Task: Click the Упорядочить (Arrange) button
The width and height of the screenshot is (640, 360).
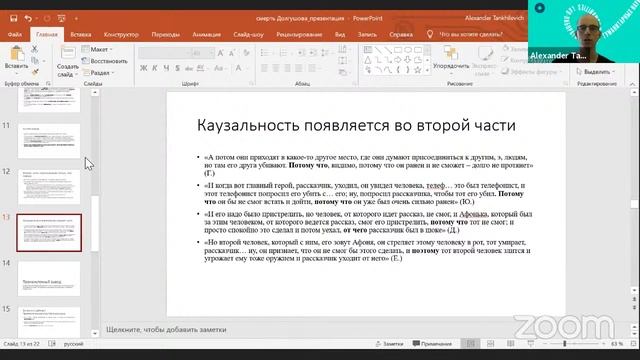Action: [x=451, y=59]
